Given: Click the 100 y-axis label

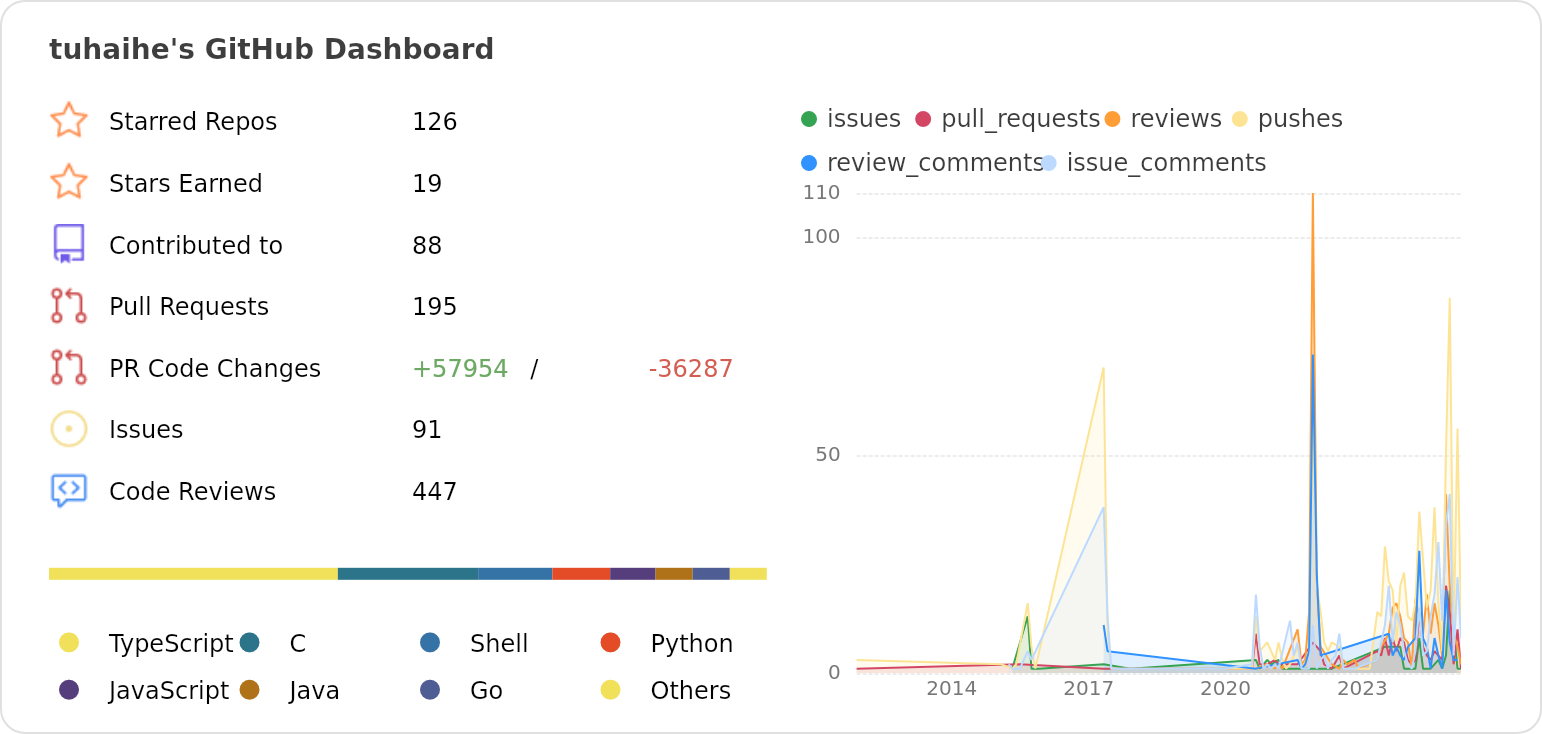Looking at the screenshot, I should point(821,236).
